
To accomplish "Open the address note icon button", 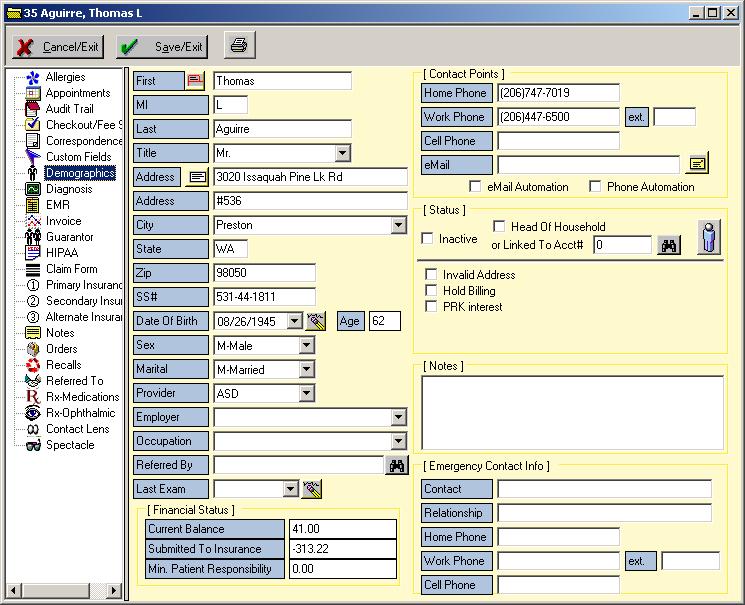I will (198, 177).
